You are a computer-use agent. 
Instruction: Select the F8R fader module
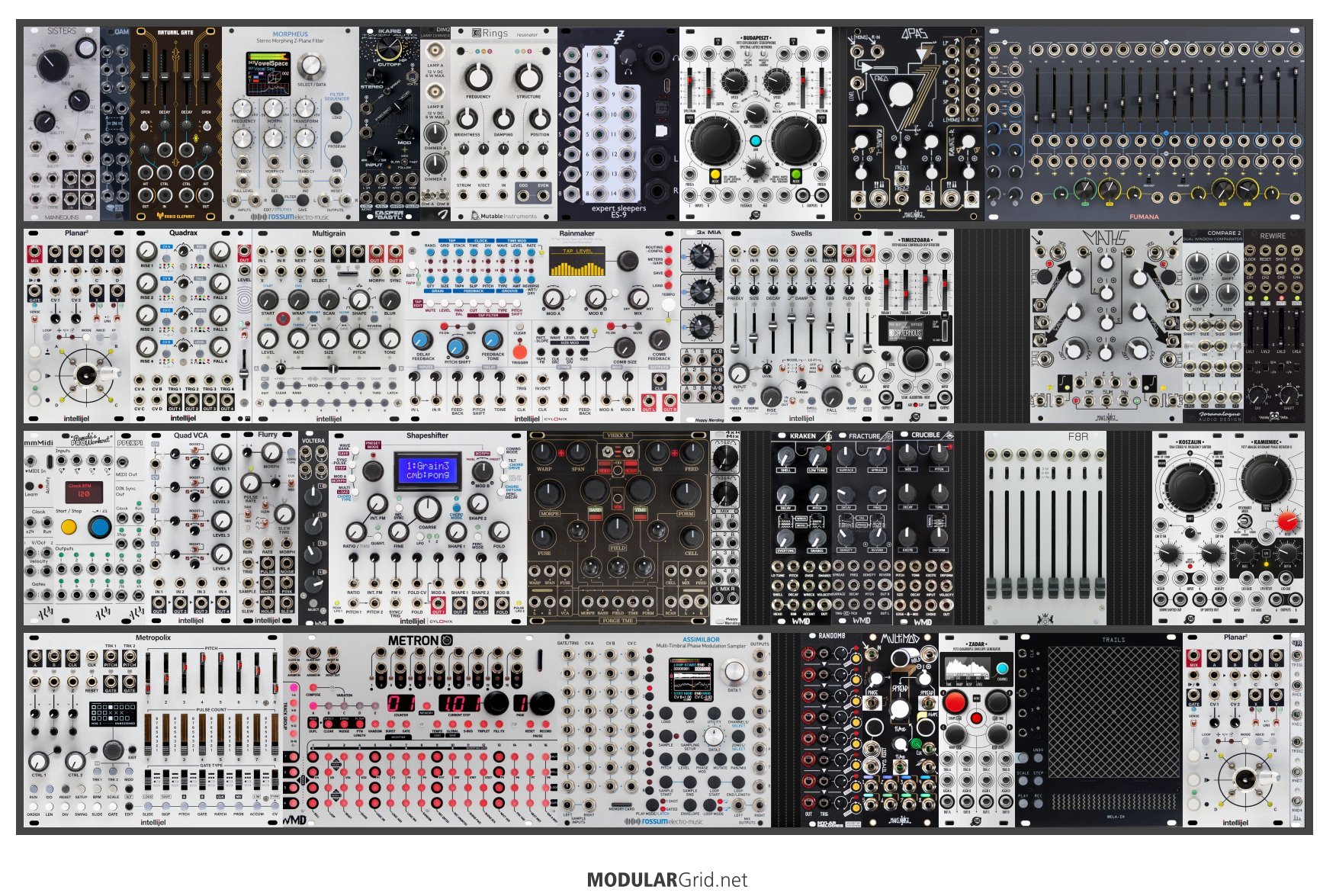[1045, 528]
